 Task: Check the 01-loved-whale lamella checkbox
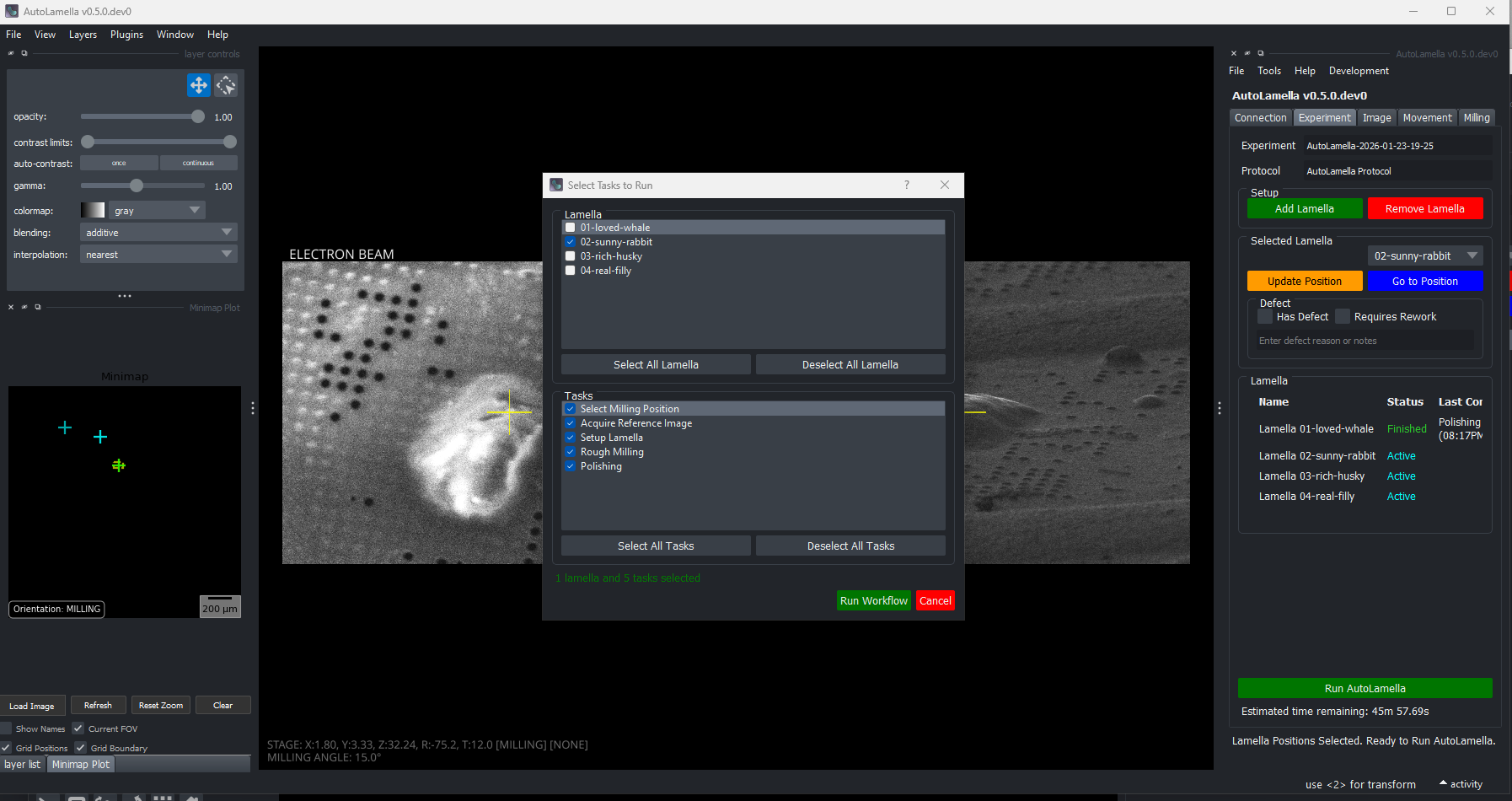click(571, 228)
